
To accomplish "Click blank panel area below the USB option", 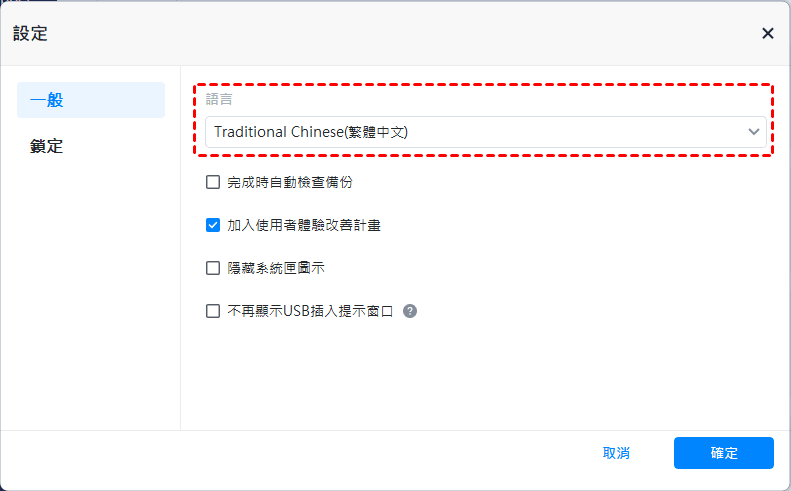I will point(480,380).
